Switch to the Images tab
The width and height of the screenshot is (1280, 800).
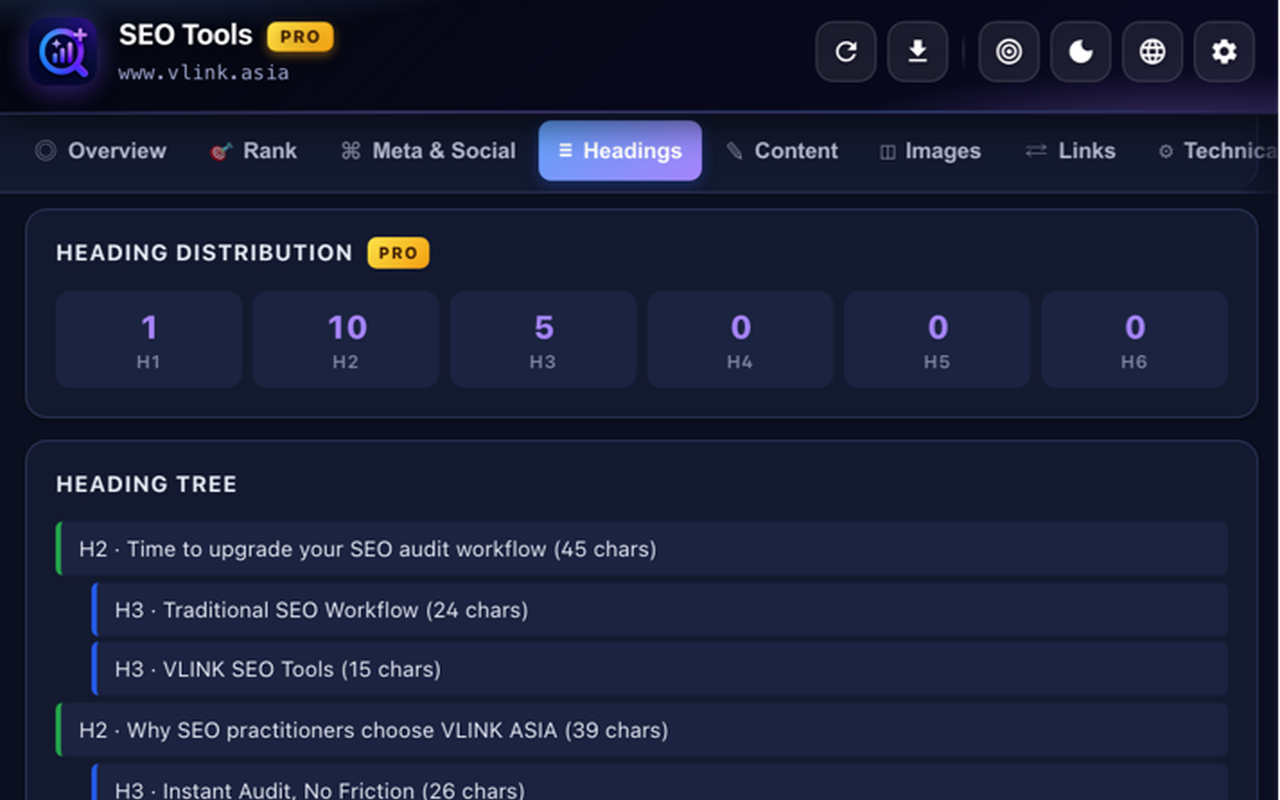click(930, 151)
